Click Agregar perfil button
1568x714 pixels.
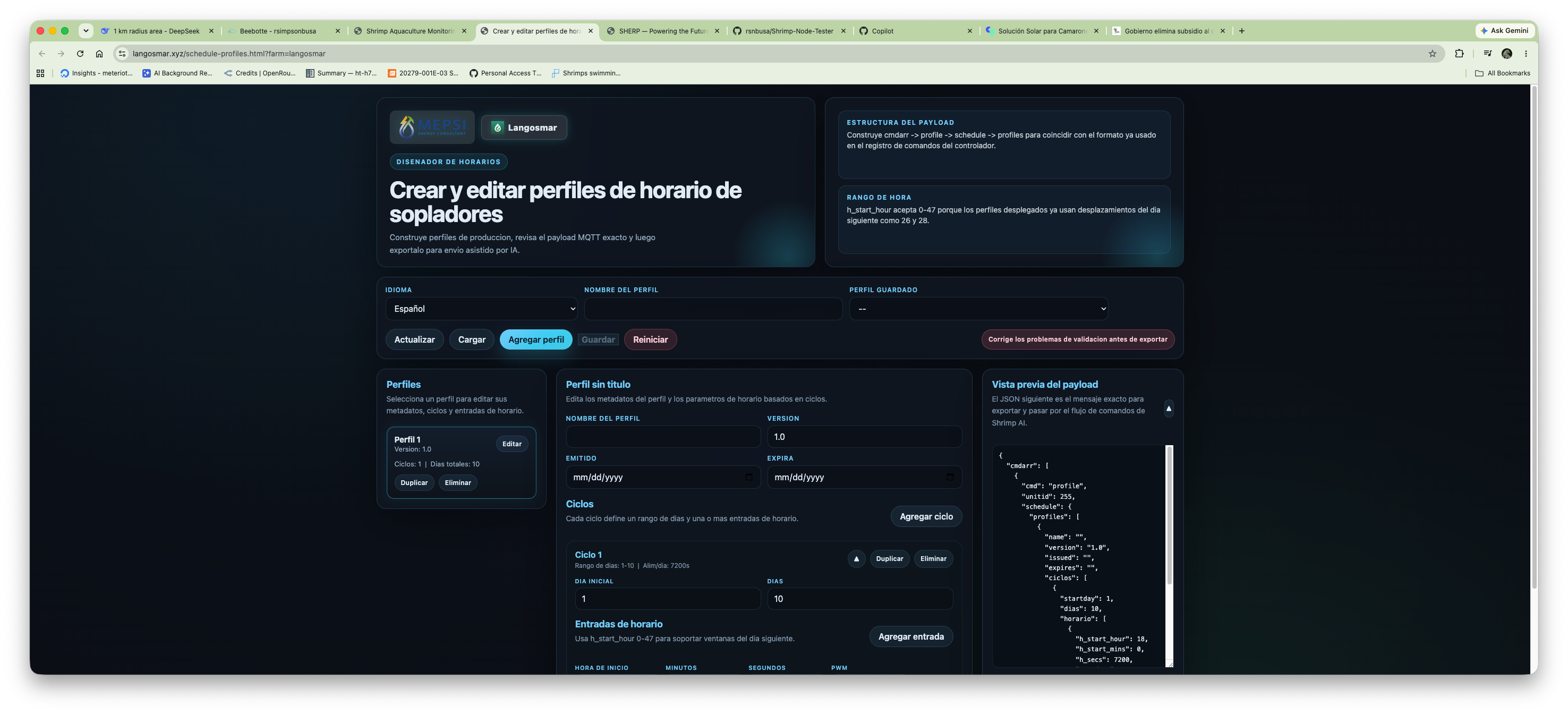[536, 339]
